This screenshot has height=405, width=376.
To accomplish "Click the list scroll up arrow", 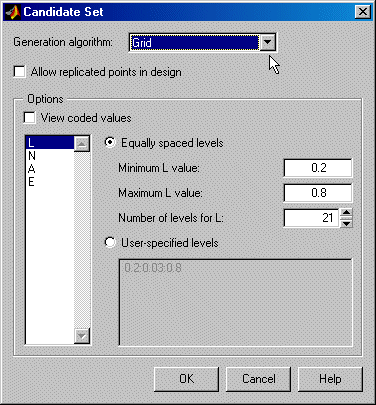I will coord(82,144).
